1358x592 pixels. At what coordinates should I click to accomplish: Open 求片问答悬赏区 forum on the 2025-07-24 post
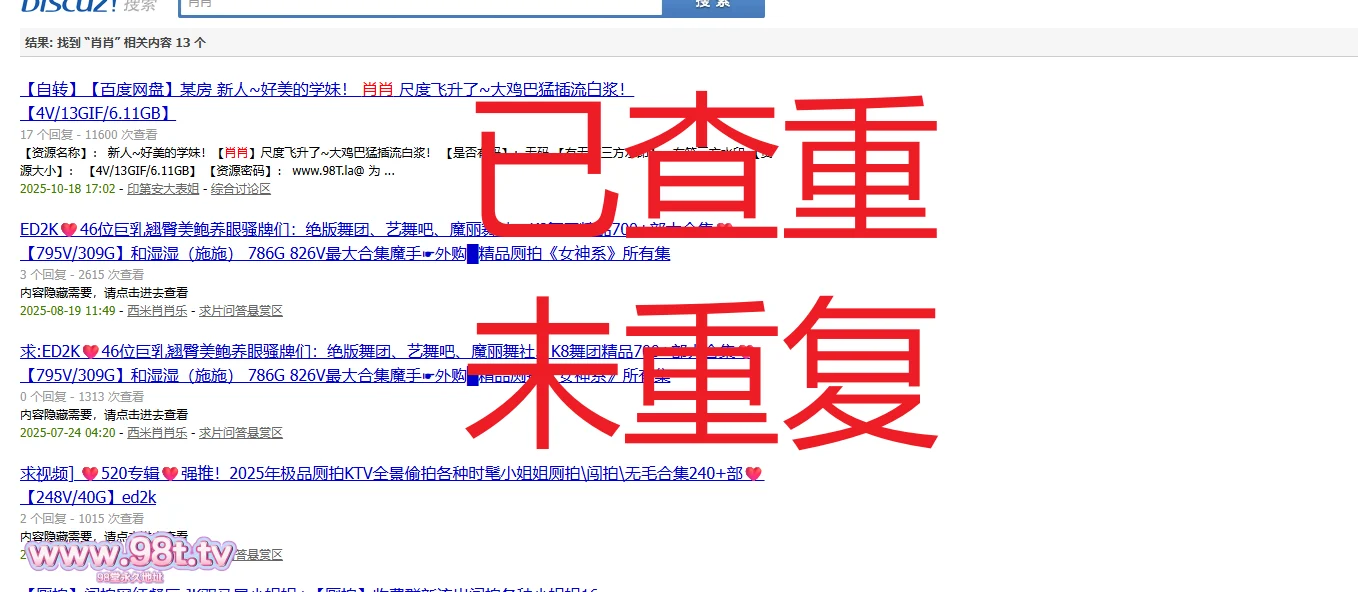[241, 433]
